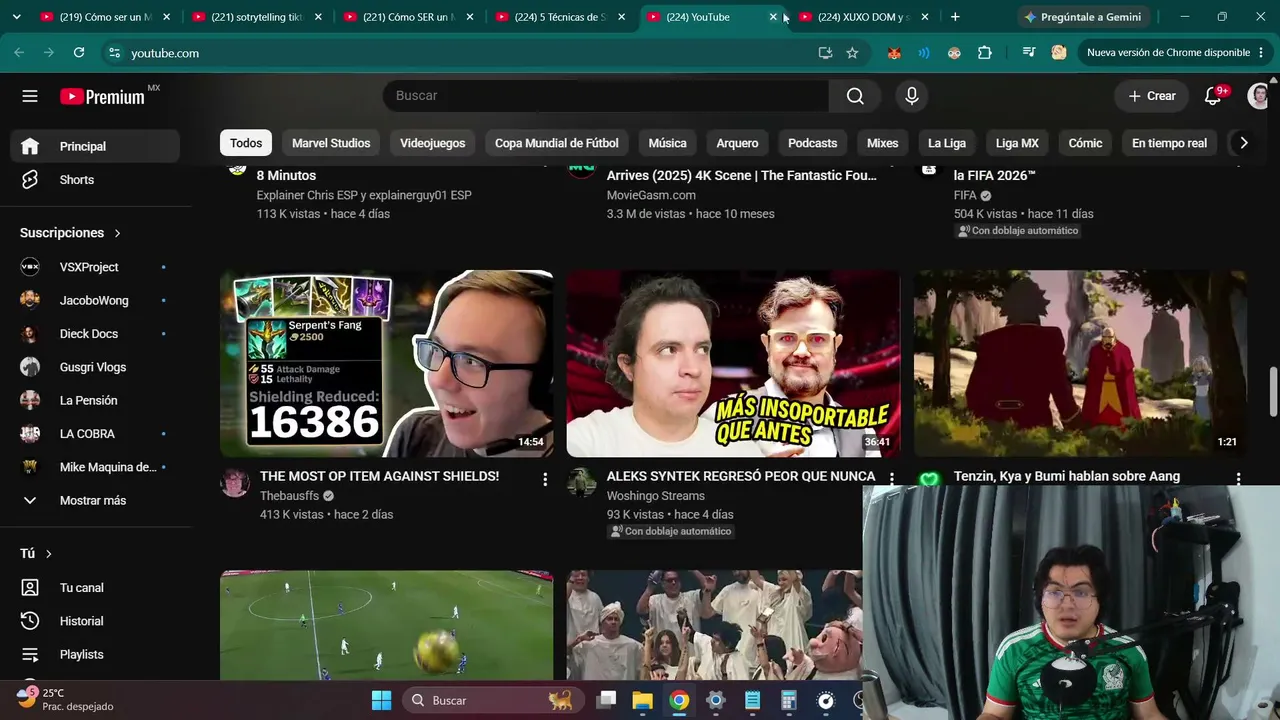Open Historial in the sidebar
This screenshot has width=1280, height=720.
click(96, 621)
